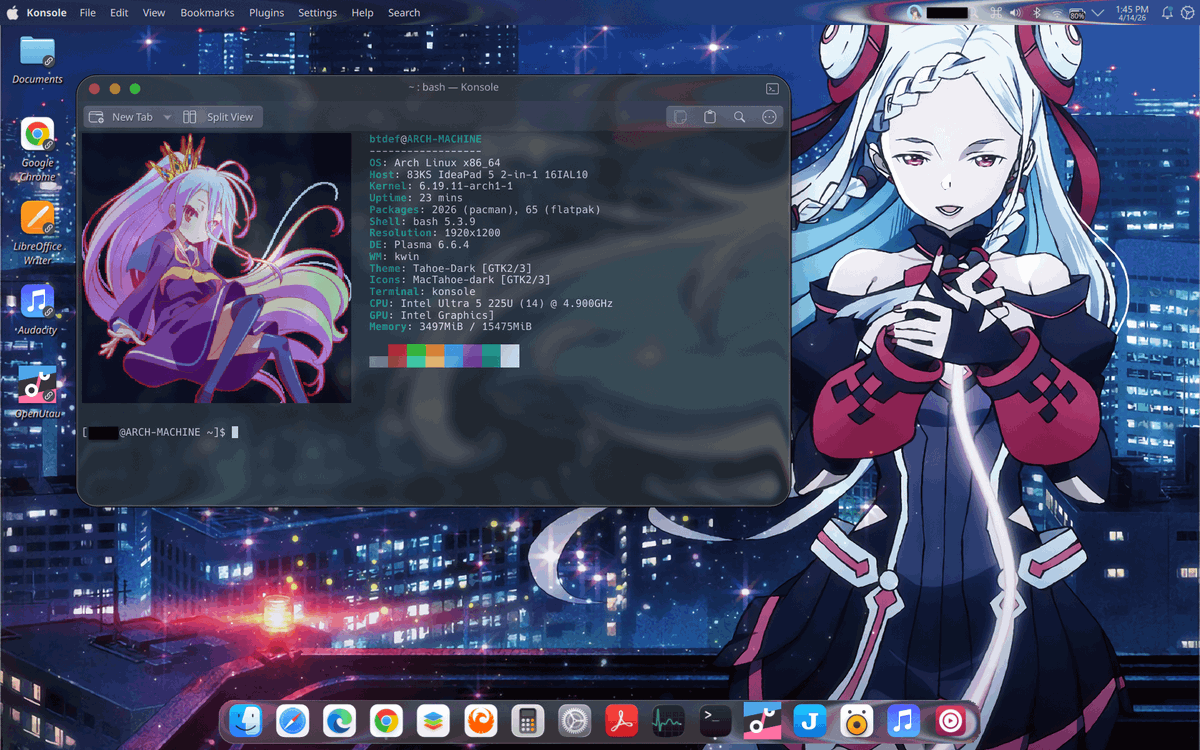Open Microsoft Edge from the dock

click(x=339, y=720)
